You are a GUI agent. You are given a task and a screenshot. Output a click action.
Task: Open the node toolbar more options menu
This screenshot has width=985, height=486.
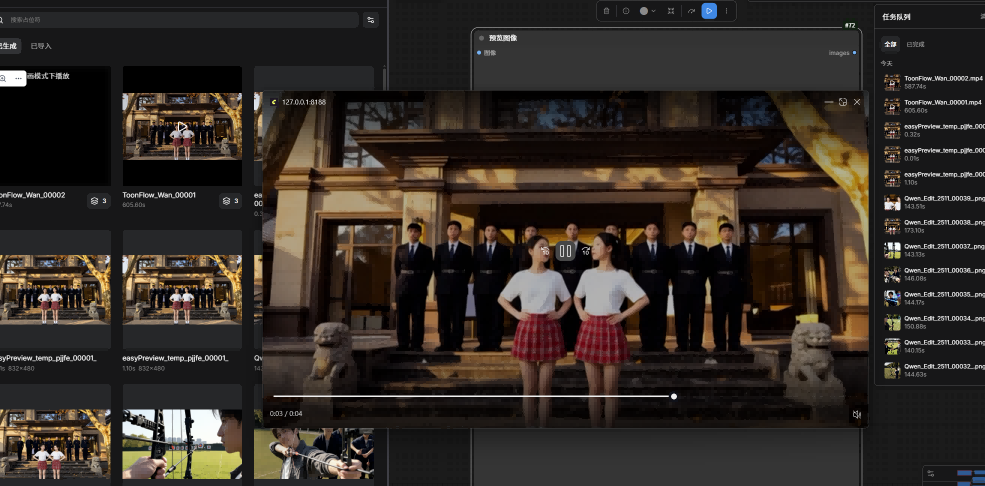(x=727, y=11)
